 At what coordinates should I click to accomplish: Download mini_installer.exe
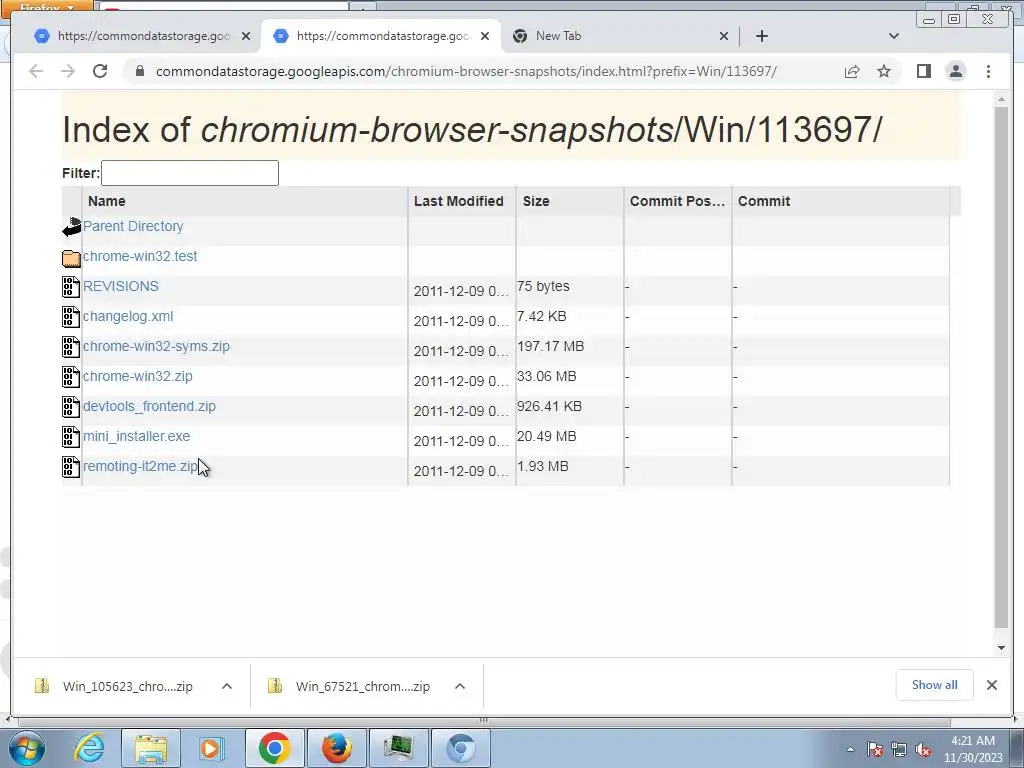136,436
